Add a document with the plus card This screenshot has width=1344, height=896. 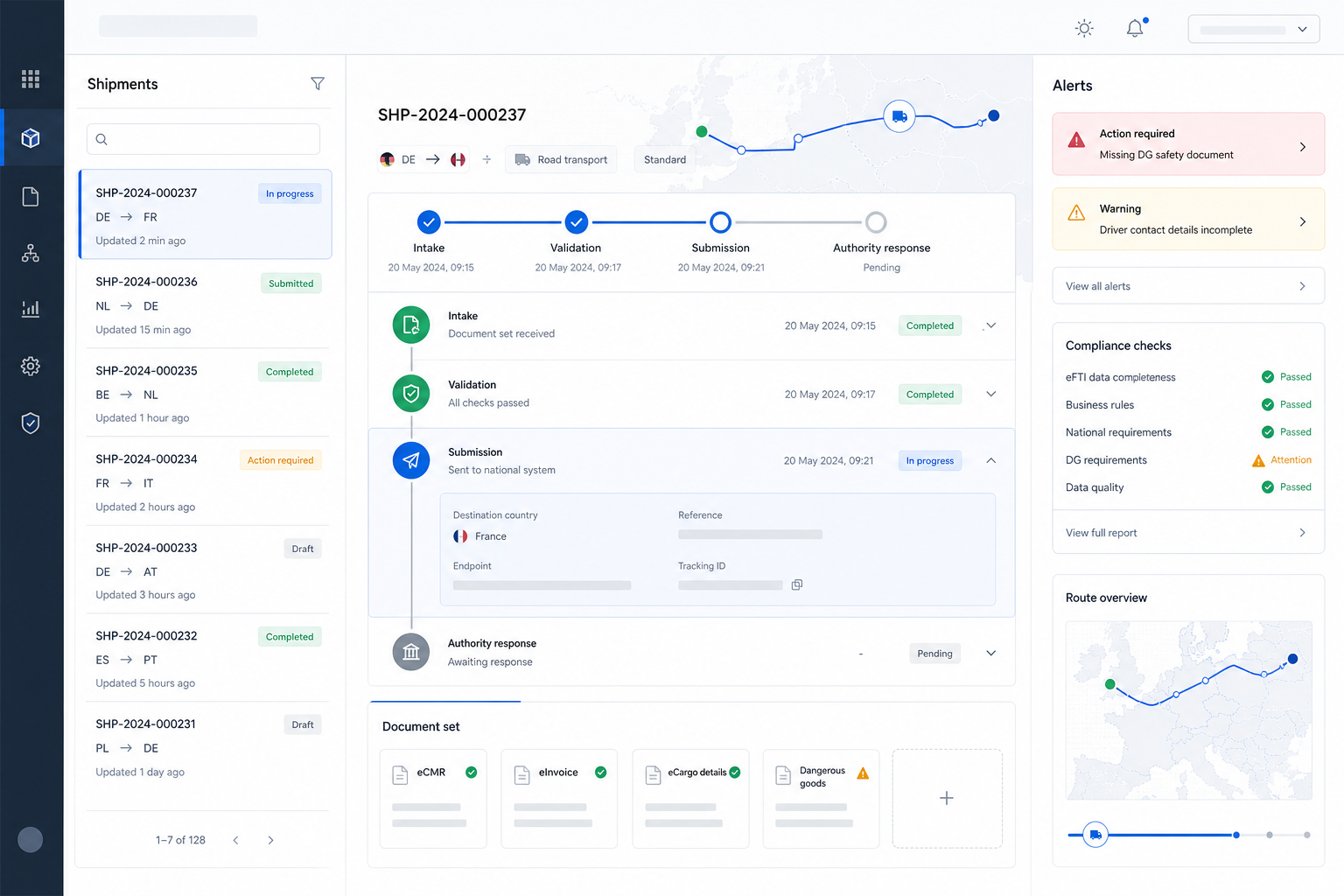pos(947,798)
